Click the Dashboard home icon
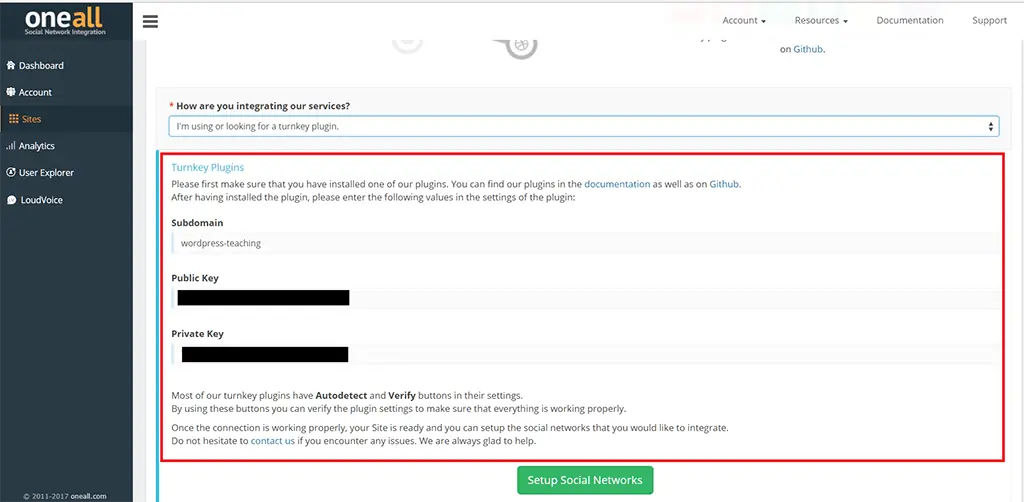 click(x=10, y=65)
